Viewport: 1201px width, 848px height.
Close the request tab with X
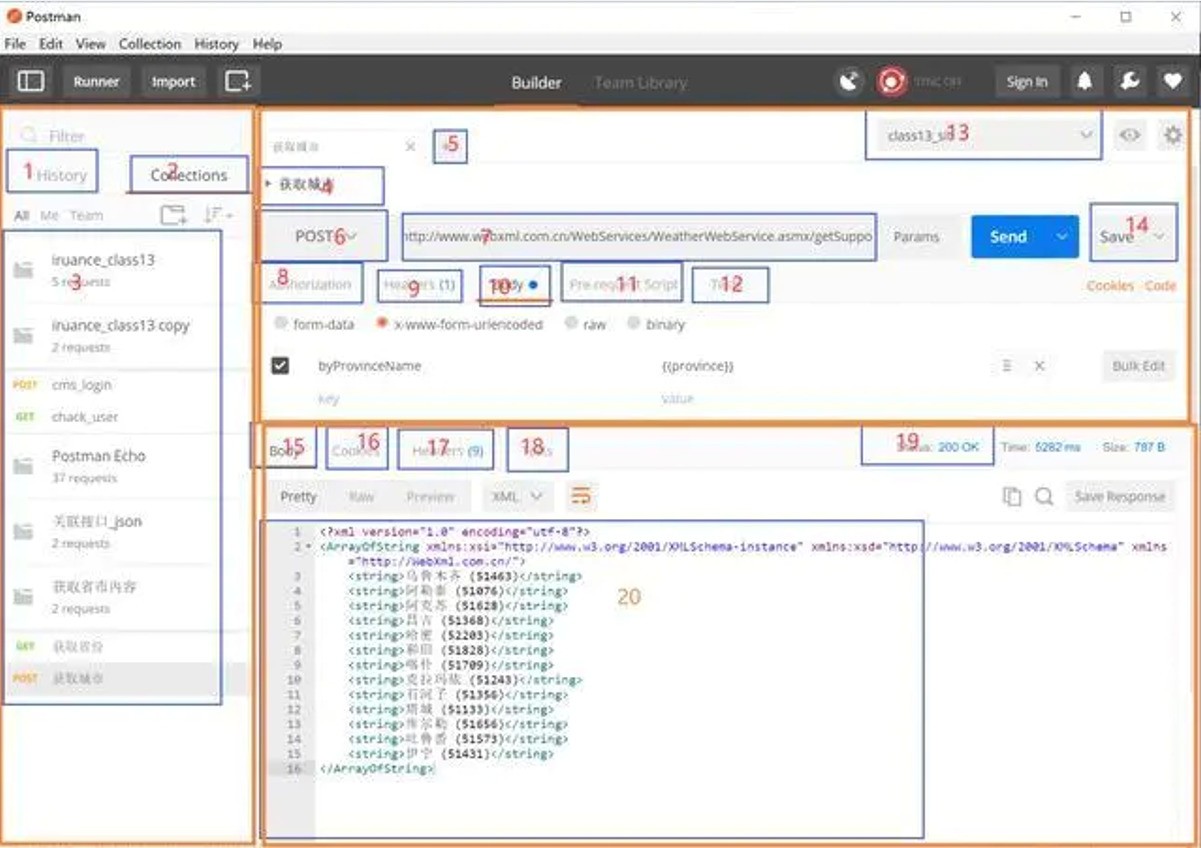410,146
